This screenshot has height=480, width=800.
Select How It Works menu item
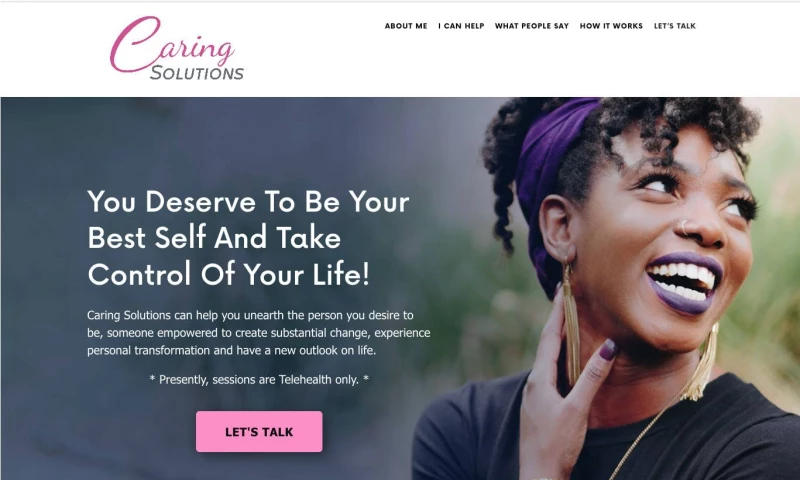[x=611, y=26]
